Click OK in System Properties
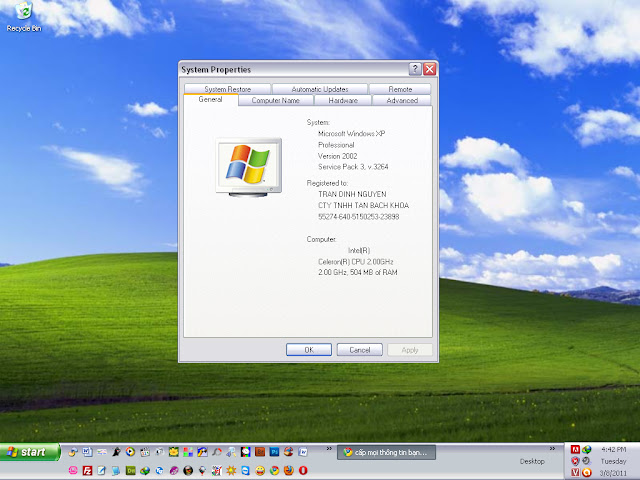Viewport: 640px width, 480px height. 309,350
